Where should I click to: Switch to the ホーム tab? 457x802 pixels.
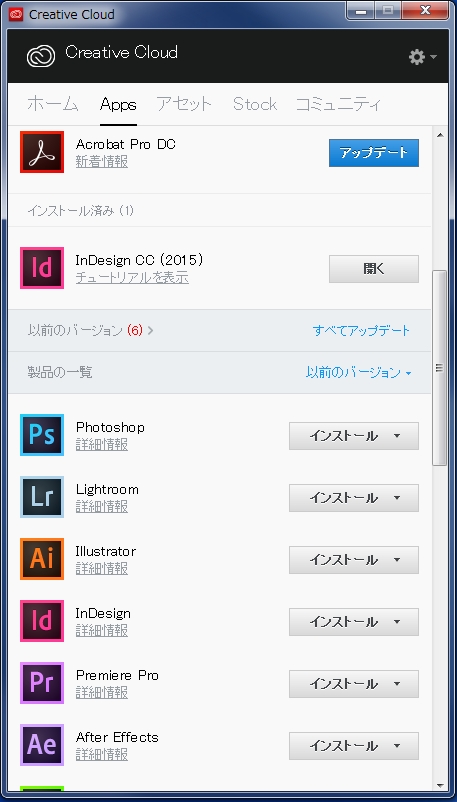pos(53,104)
